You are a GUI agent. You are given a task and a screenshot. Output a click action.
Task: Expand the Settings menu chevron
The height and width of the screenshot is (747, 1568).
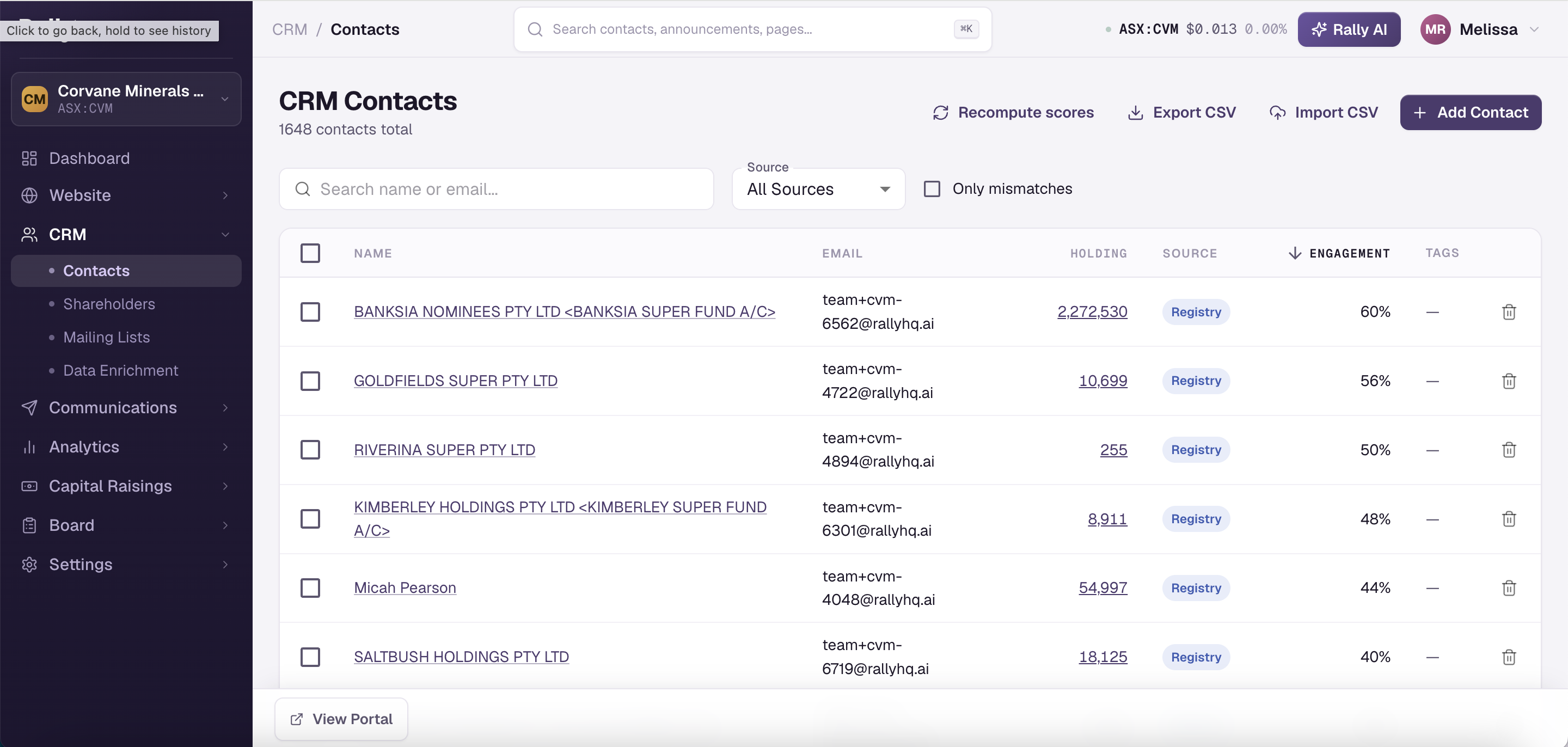coord(225,565)
